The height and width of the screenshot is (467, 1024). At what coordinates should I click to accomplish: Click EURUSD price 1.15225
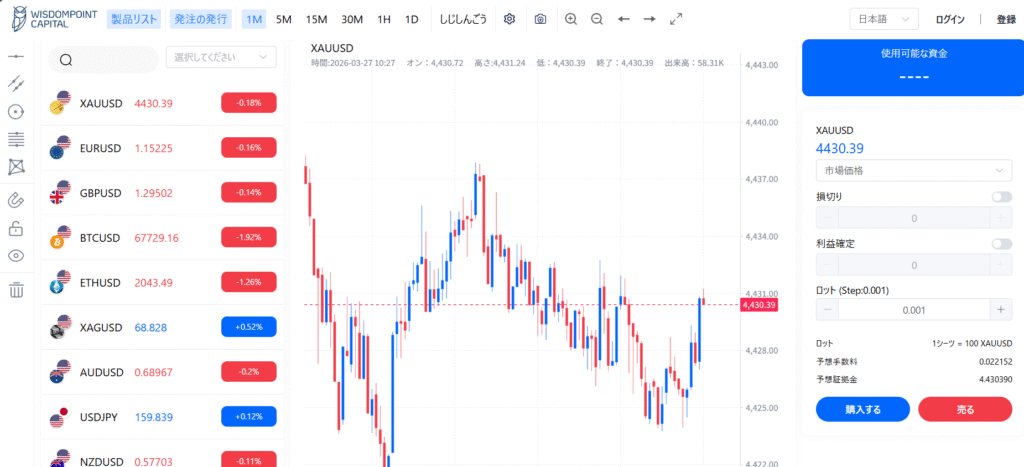[x=153, y=148]
